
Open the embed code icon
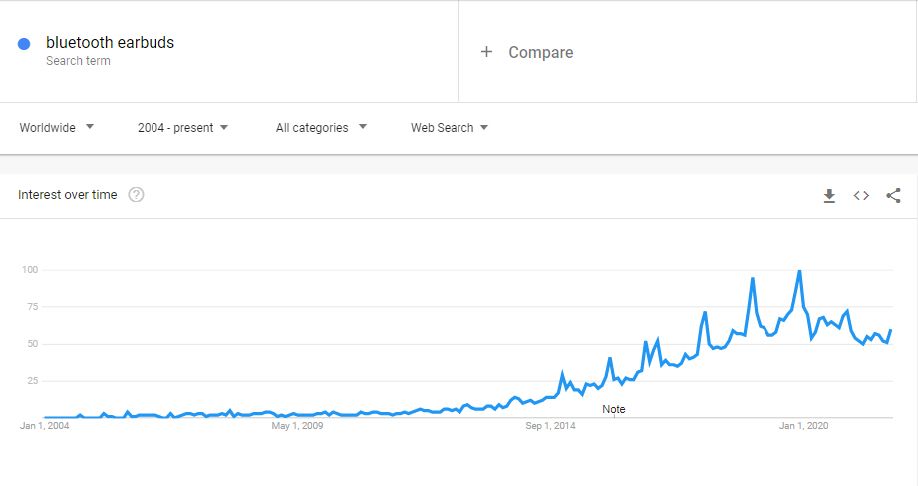861,196
